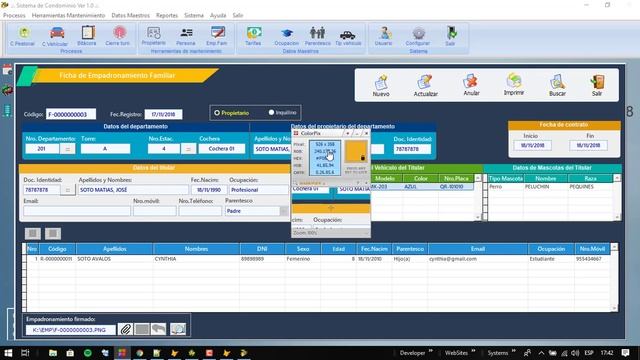Open the Persona toolbar icon
Image resolution: width=640 pixels, height=360 pixels.
(186, 36)
